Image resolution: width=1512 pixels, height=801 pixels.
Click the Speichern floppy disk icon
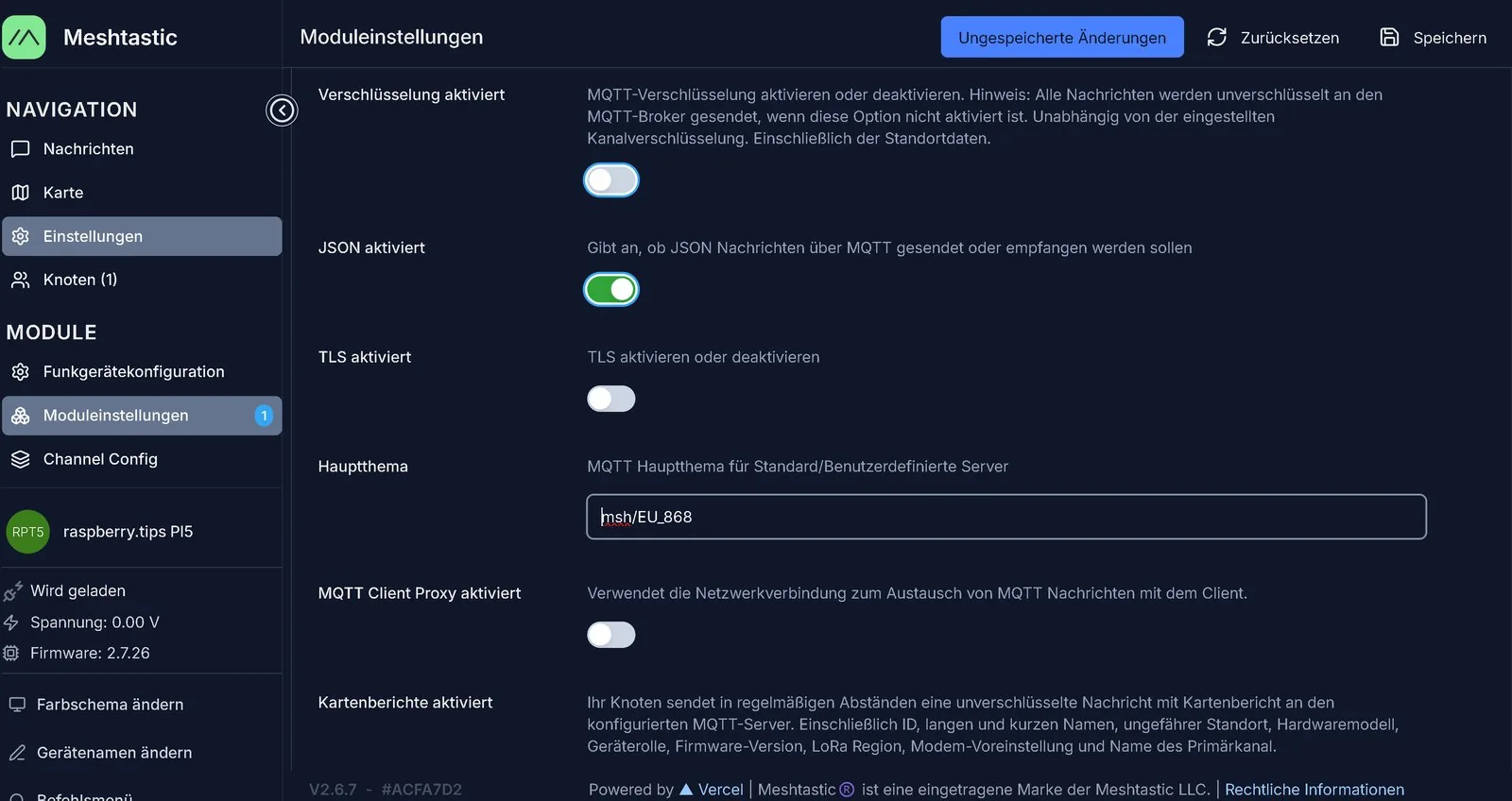[x=1389, y=37]
